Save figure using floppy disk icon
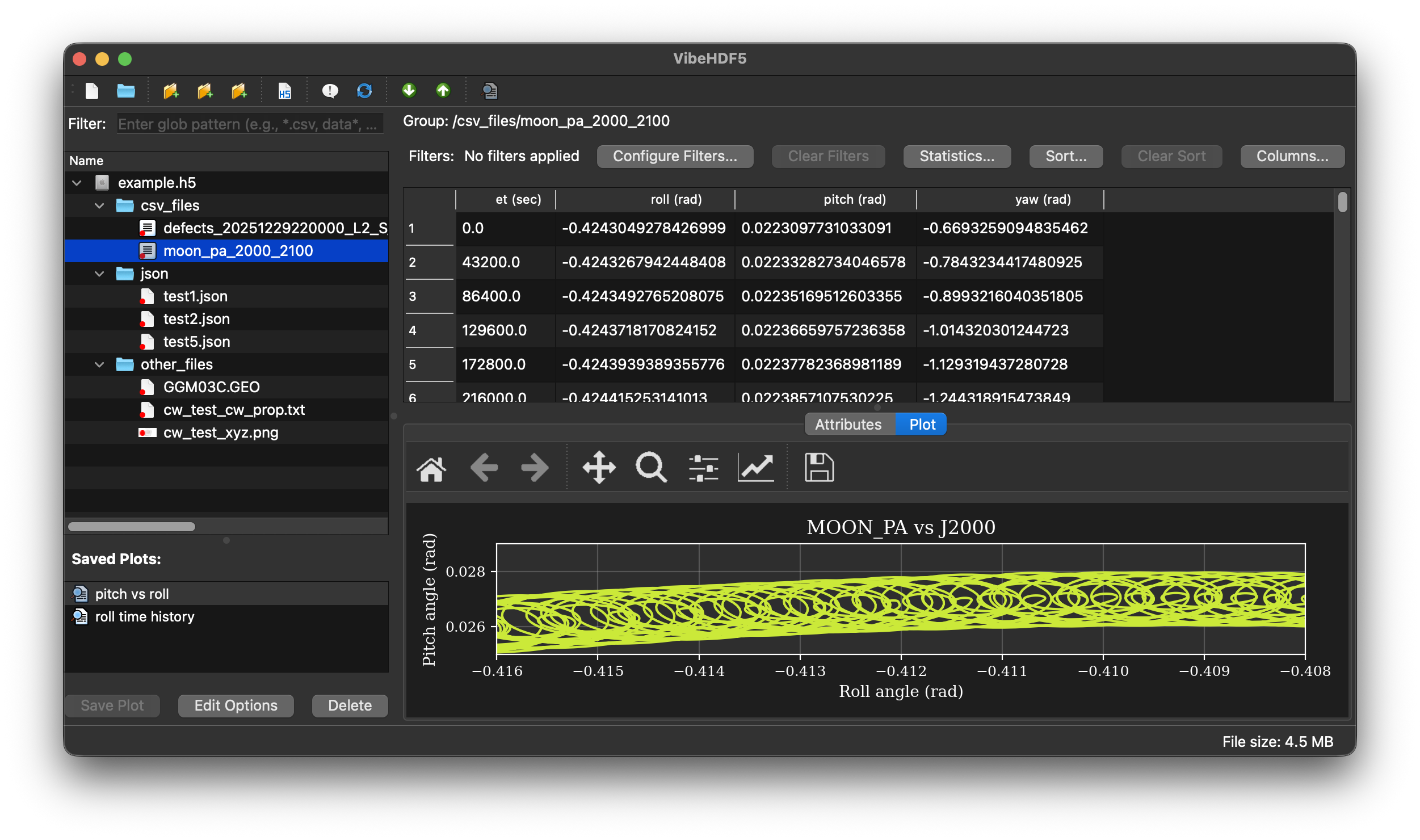 tap(819, 468)
